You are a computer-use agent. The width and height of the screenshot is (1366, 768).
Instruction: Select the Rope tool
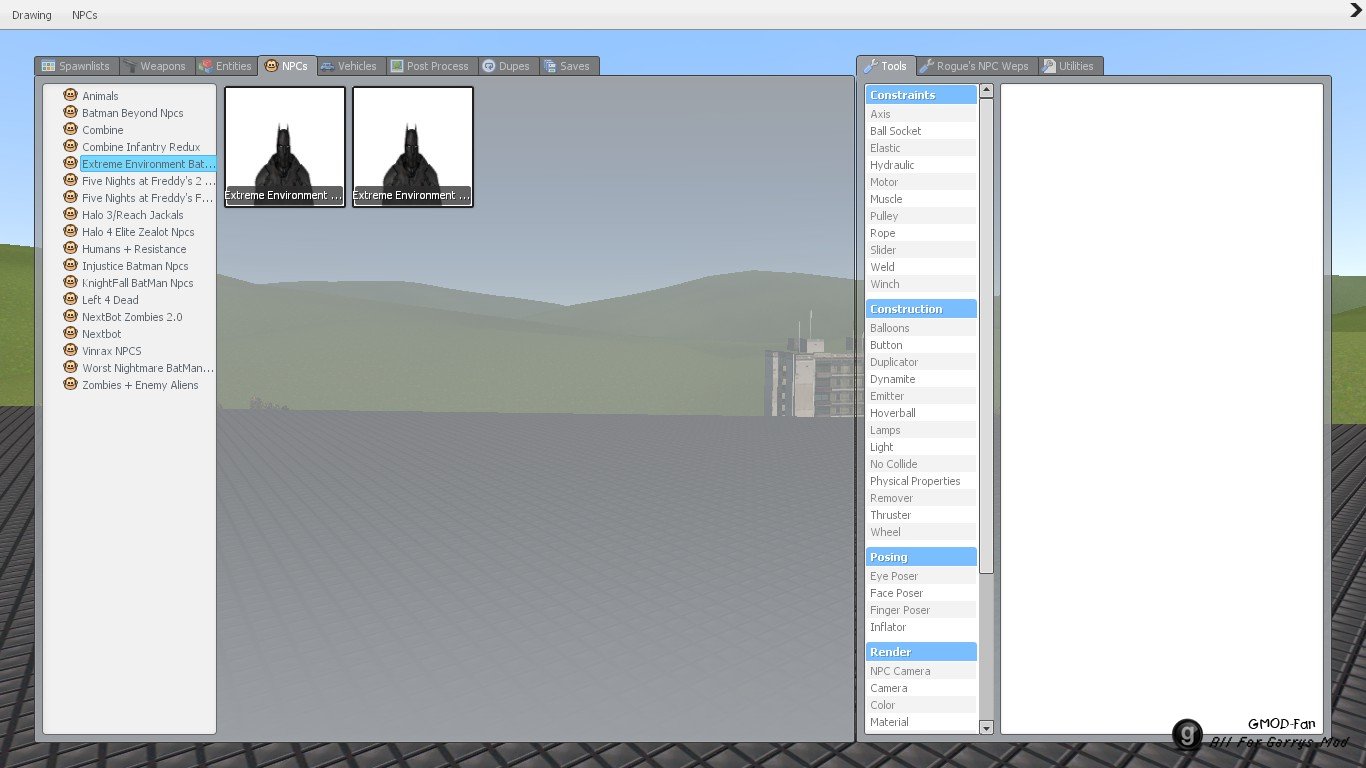pyautogui.click(x=921, y=233)
